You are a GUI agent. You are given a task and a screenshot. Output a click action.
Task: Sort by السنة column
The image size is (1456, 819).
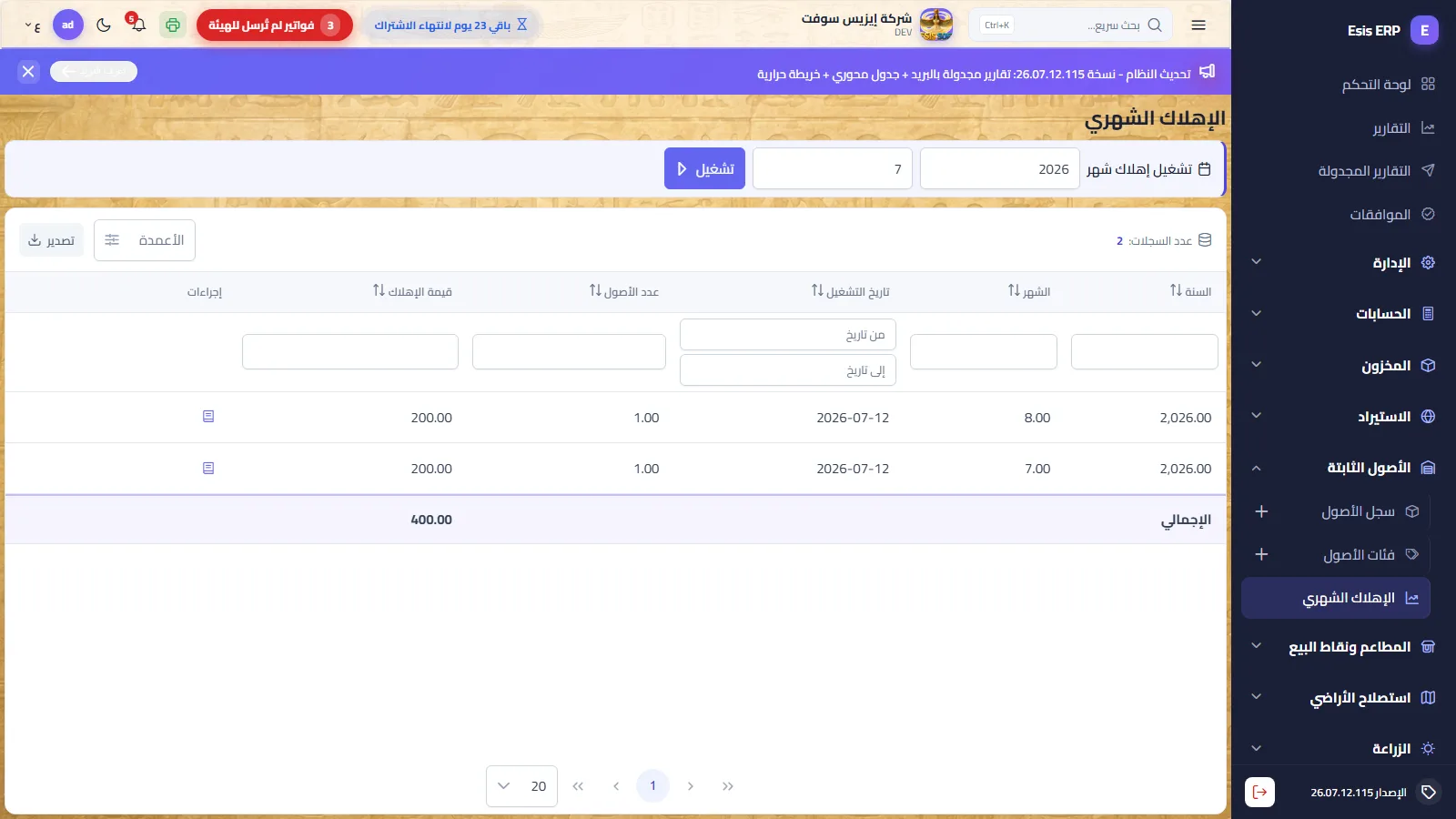pyautogui.click(x=1190, y=291)
